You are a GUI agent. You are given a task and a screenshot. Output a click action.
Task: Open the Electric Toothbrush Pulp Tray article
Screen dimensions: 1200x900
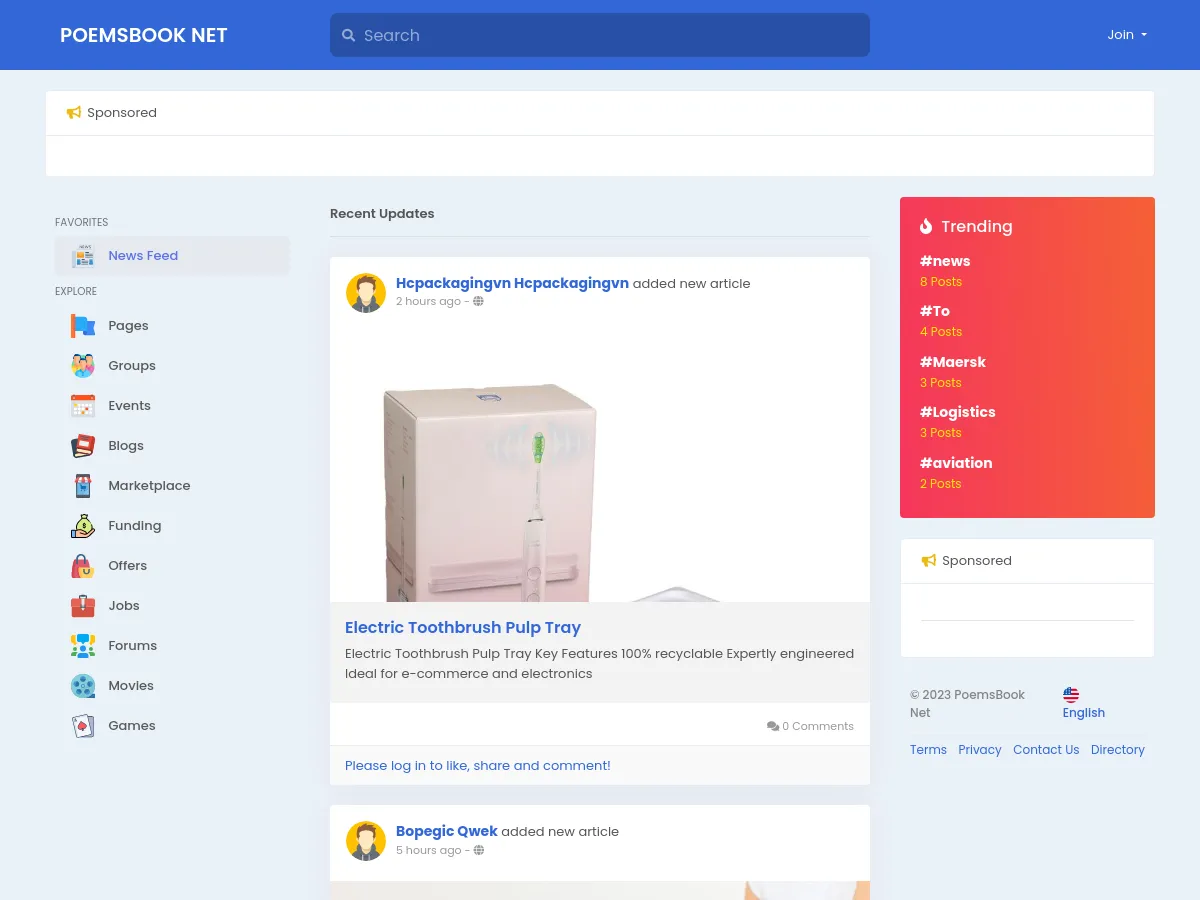click(x=462, y=628)
